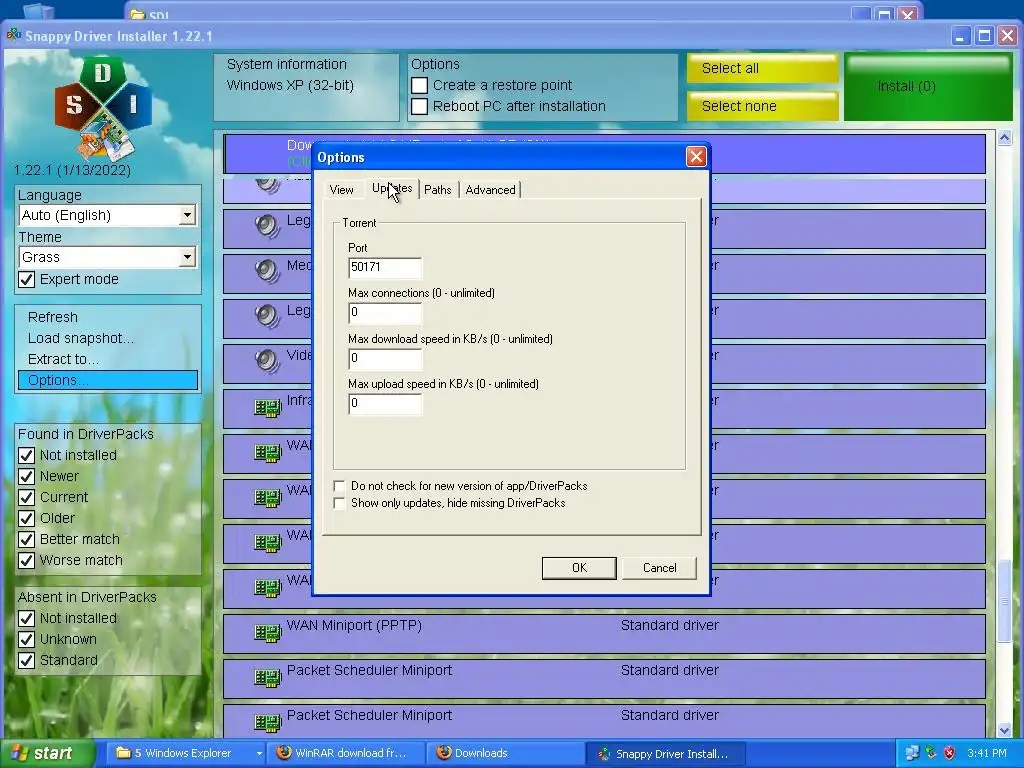
Task: Uncheck Newer under Found in DriverPacks
Action: [26, 477]
